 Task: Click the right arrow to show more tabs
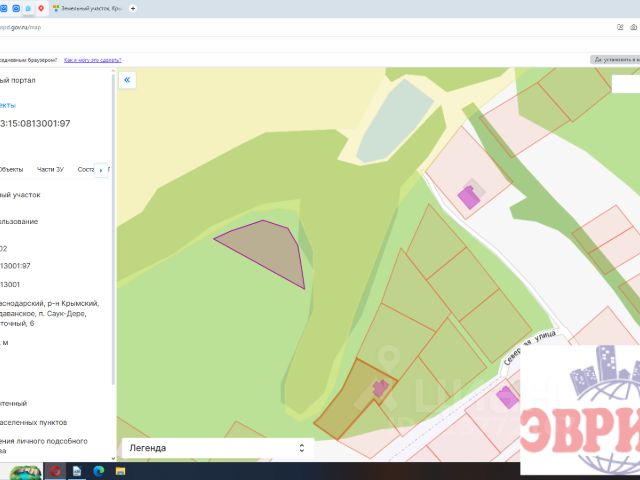pos(101,170)
